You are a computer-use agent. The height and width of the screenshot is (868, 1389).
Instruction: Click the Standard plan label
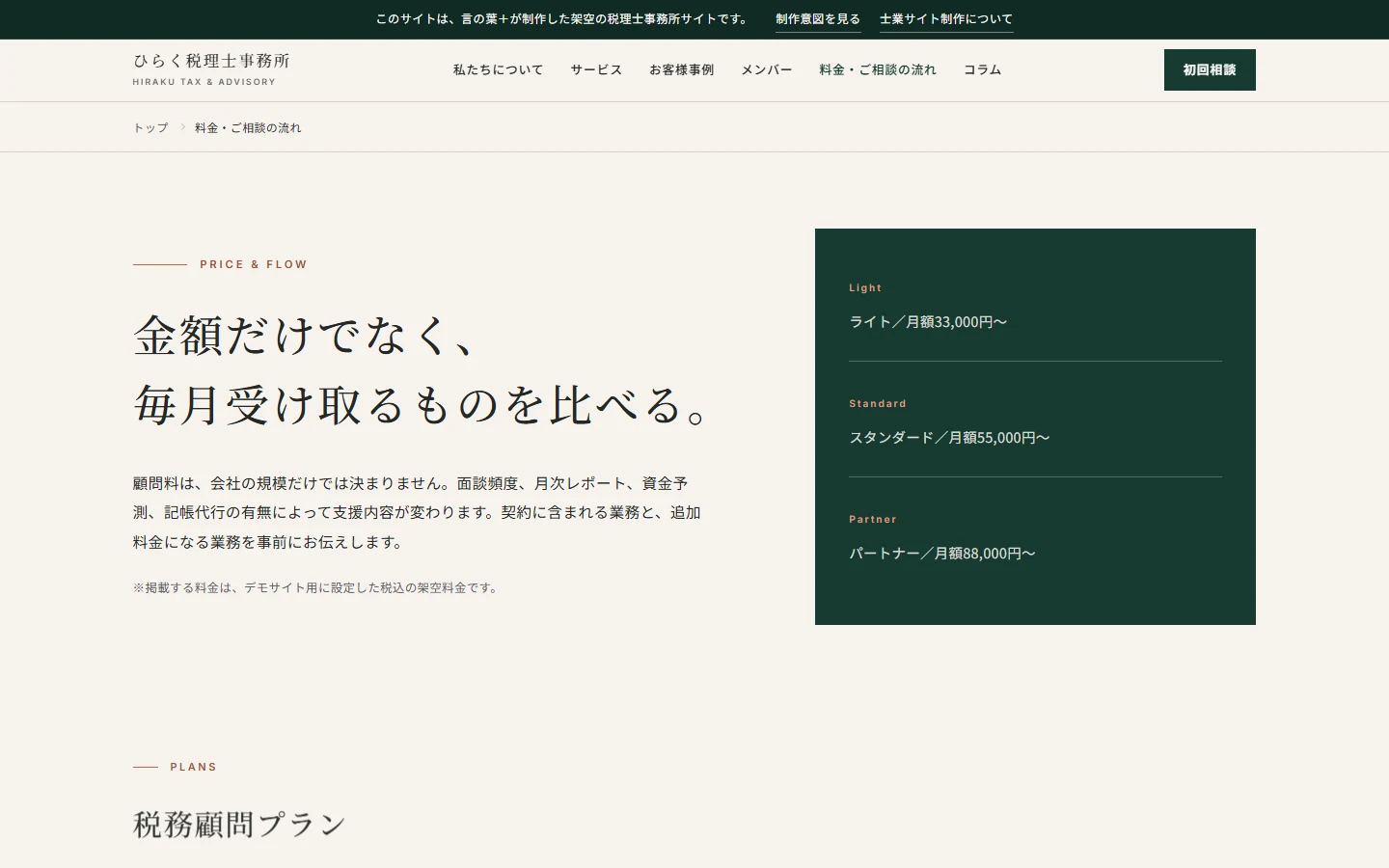coord(878,404)
